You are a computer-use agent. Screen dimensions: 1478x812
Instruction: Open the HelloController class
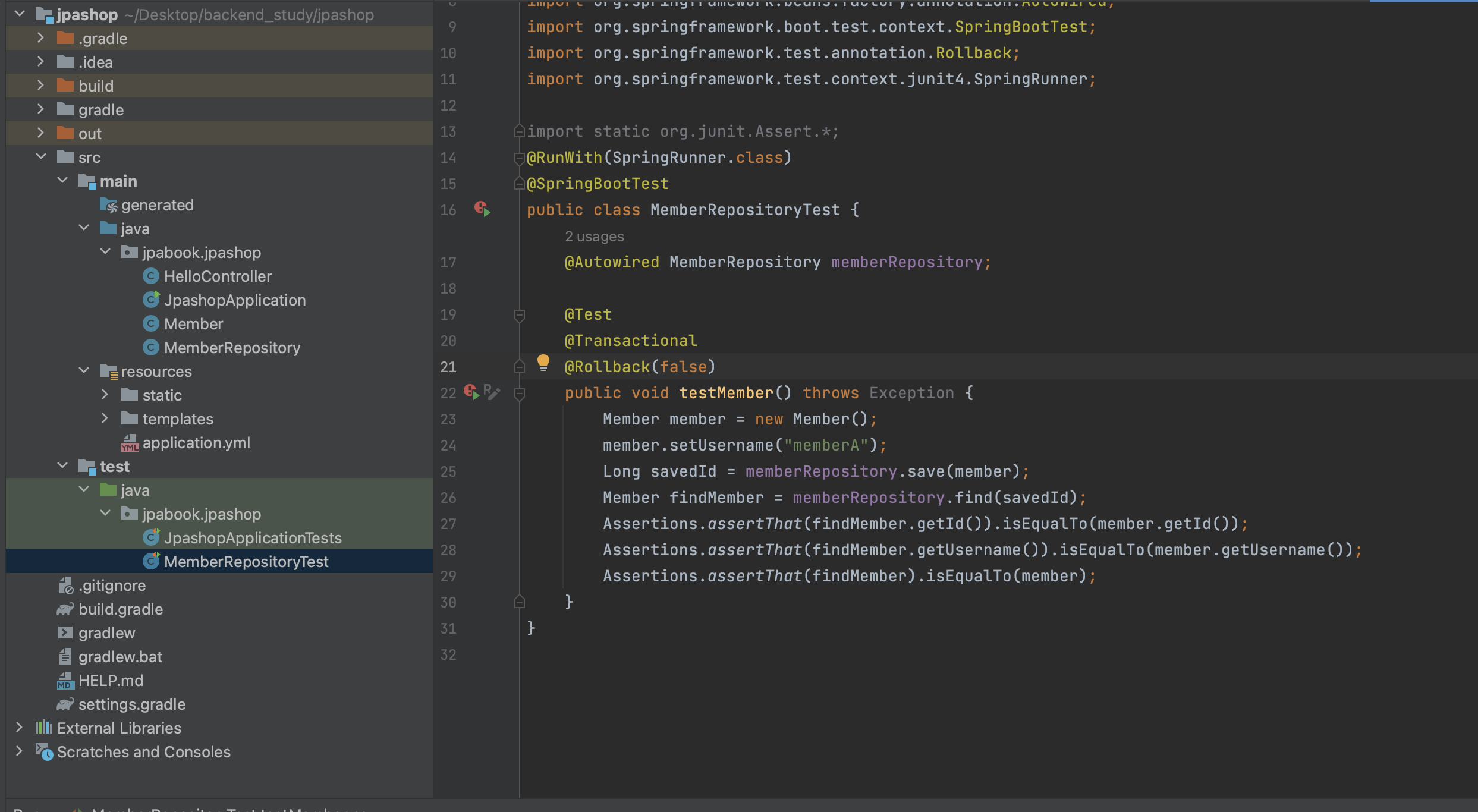218,276
